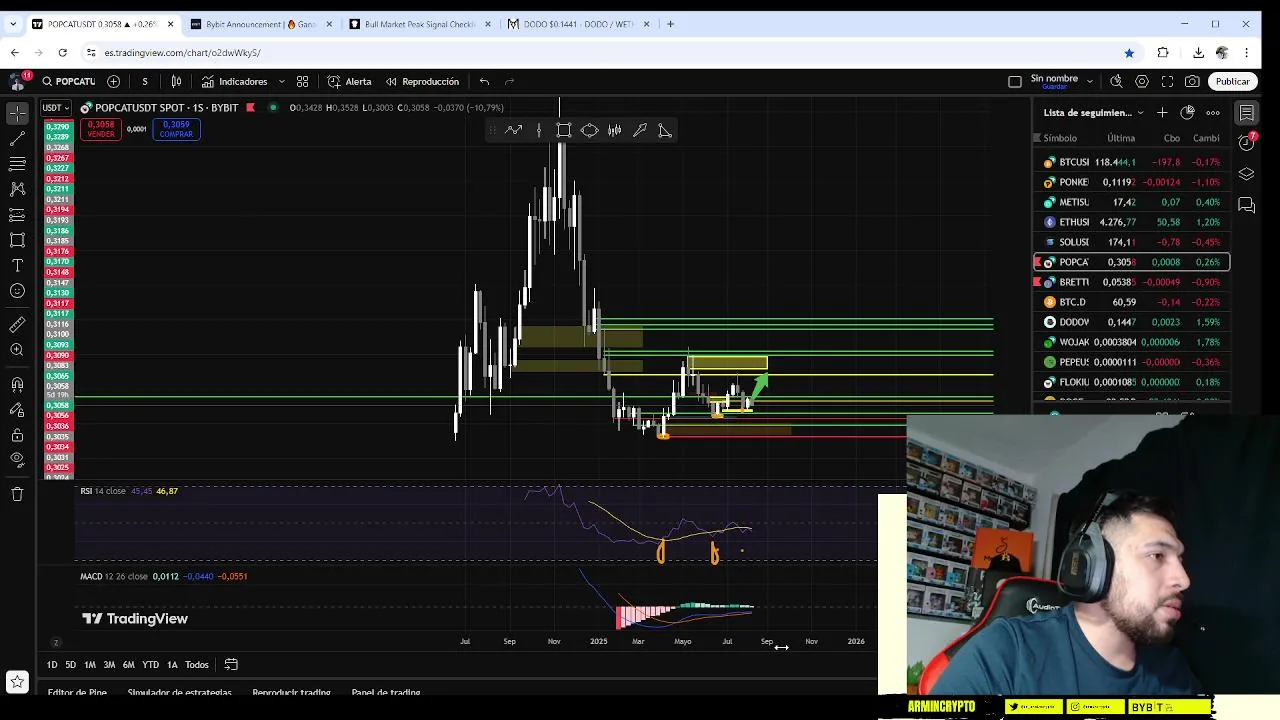Switch chart range to YTD
This screenshot has height=720, width=1280.
[x=150, y=665]
